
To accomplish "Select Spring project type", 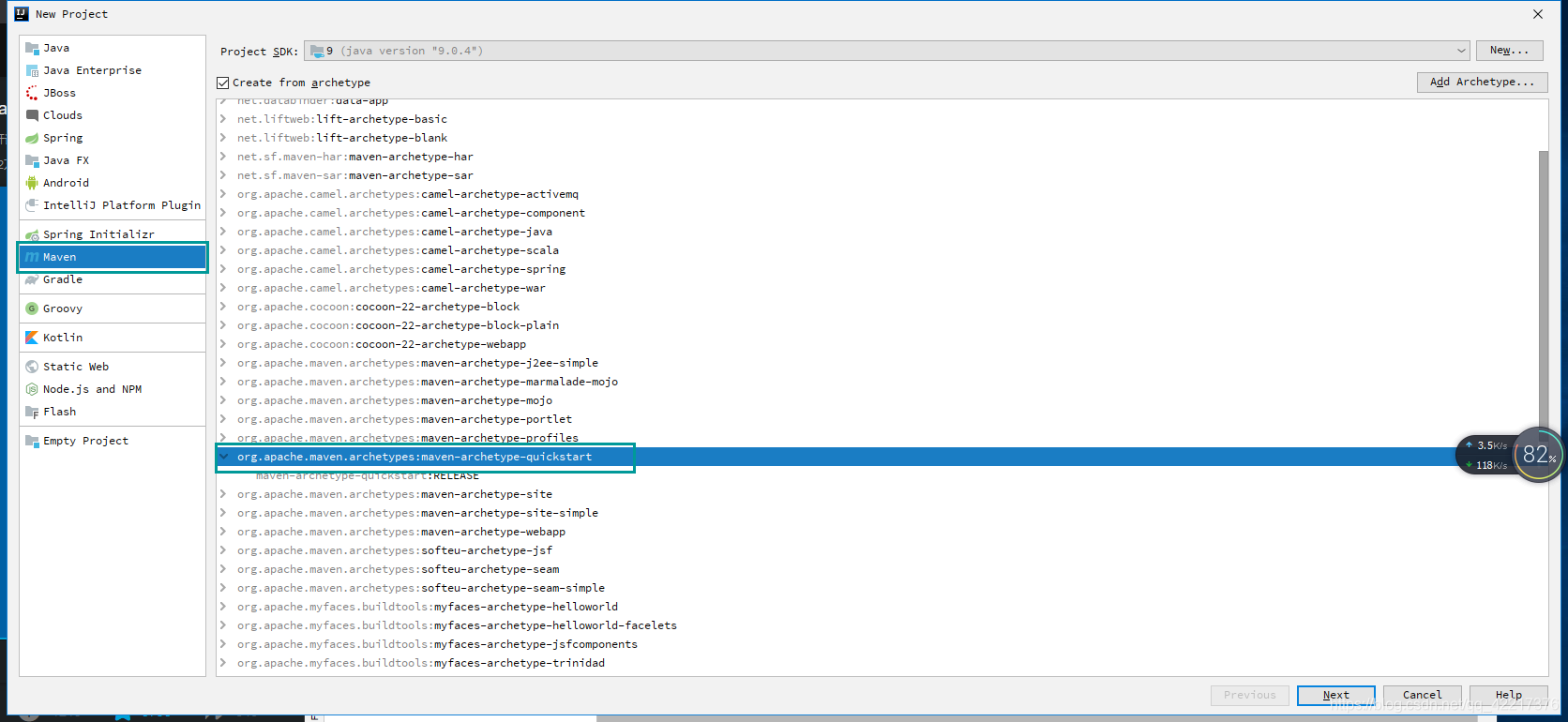I will point(113,138).
